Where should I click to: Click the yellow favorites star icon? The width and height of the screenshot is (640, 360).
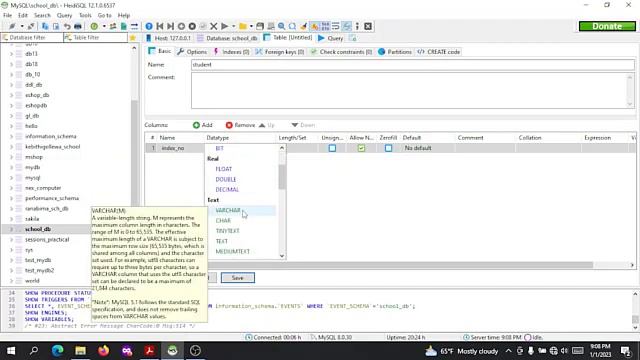pyautogui.click(x=133, y=38)
